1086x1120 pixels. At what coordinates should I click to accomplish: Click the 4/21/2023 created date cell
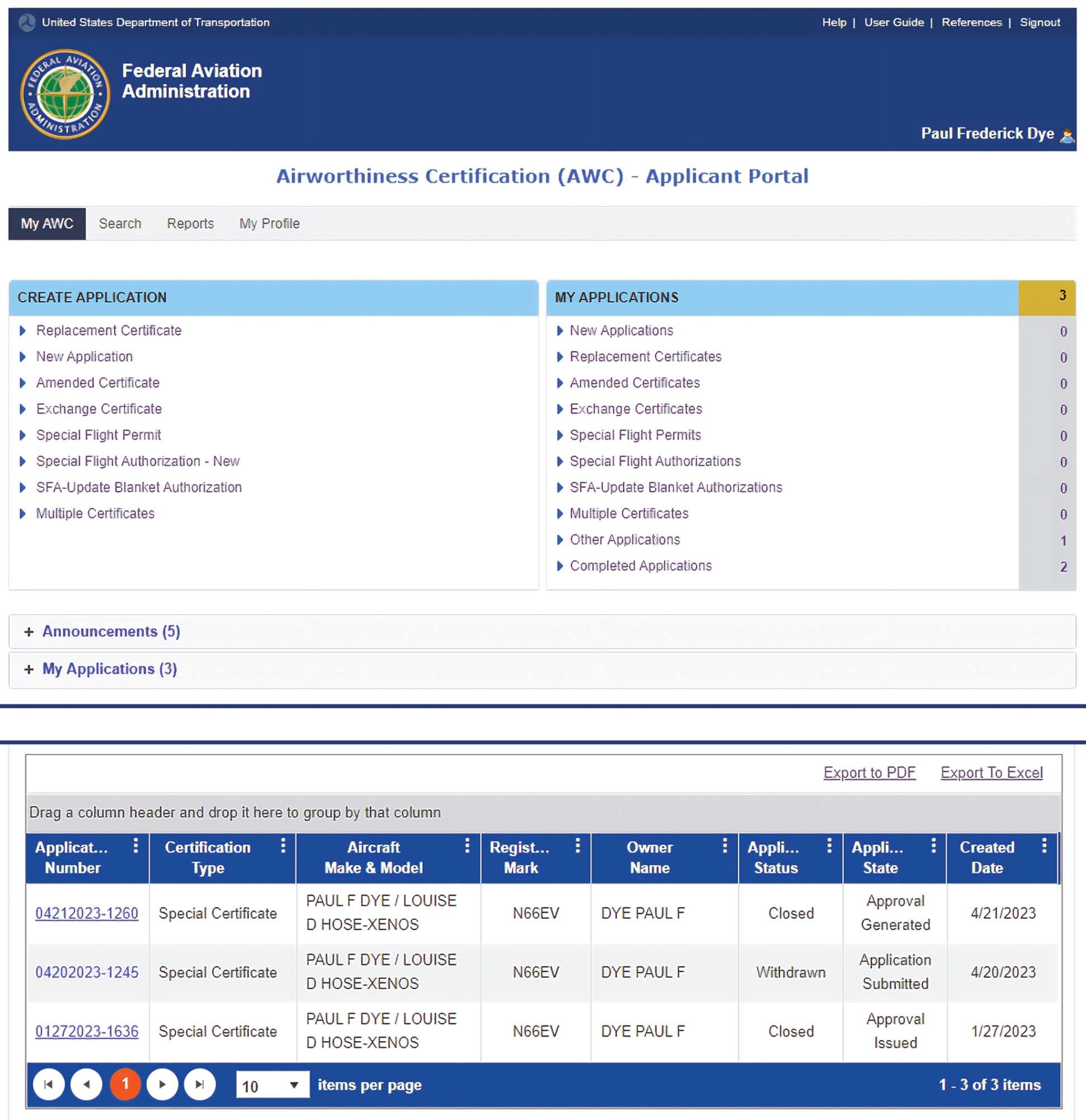click(1003, 914)
